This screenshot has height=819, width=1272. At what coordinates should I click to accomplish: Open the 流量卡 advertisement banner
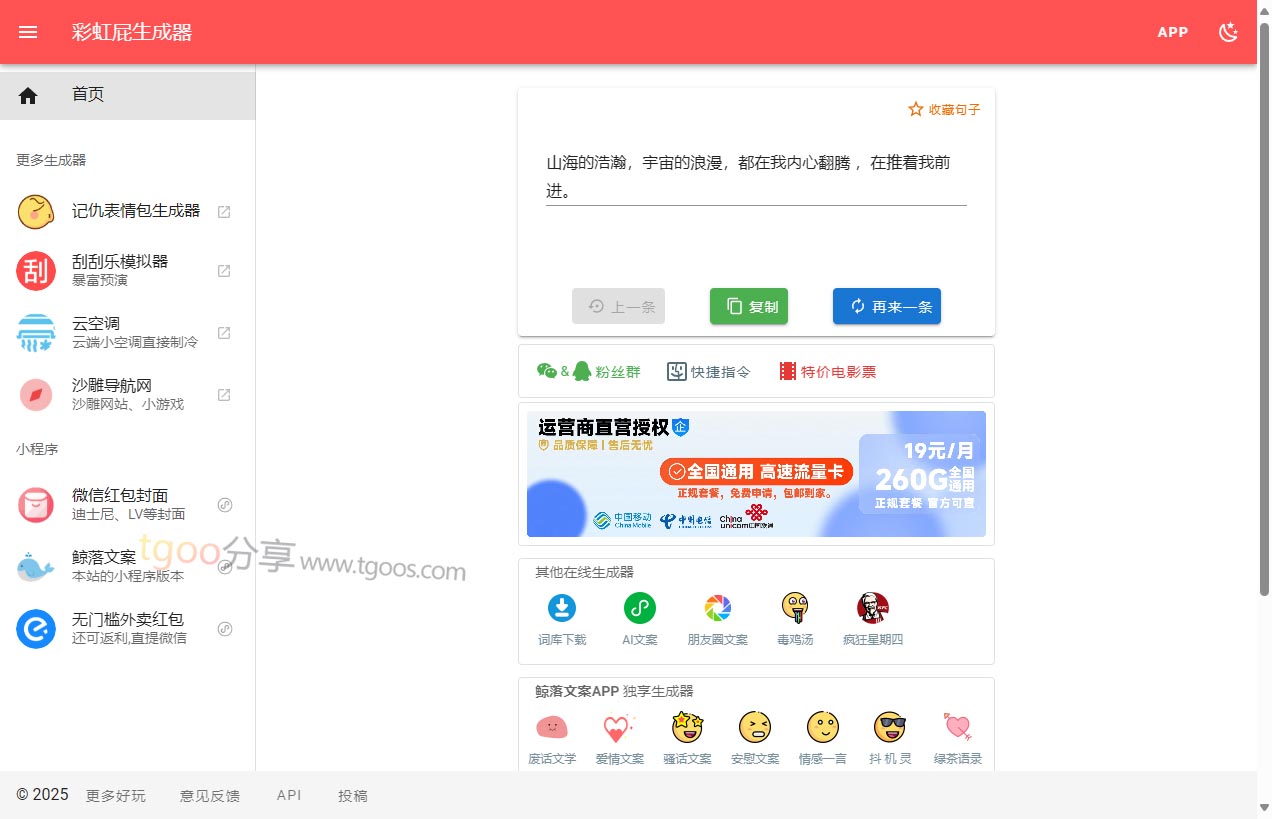pyautogui.click(x=756, y=474)
